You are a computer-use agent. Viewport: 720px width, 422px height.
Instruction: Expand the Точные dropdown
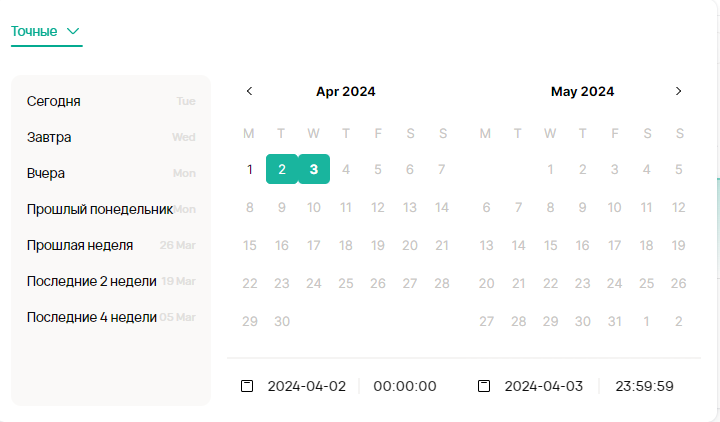click(46, 32)
